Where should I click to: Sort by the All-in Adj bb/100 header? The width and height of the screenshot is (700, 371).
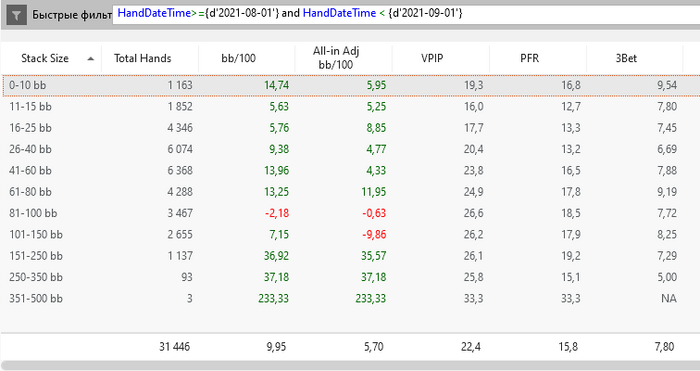[x=343, y=58]
